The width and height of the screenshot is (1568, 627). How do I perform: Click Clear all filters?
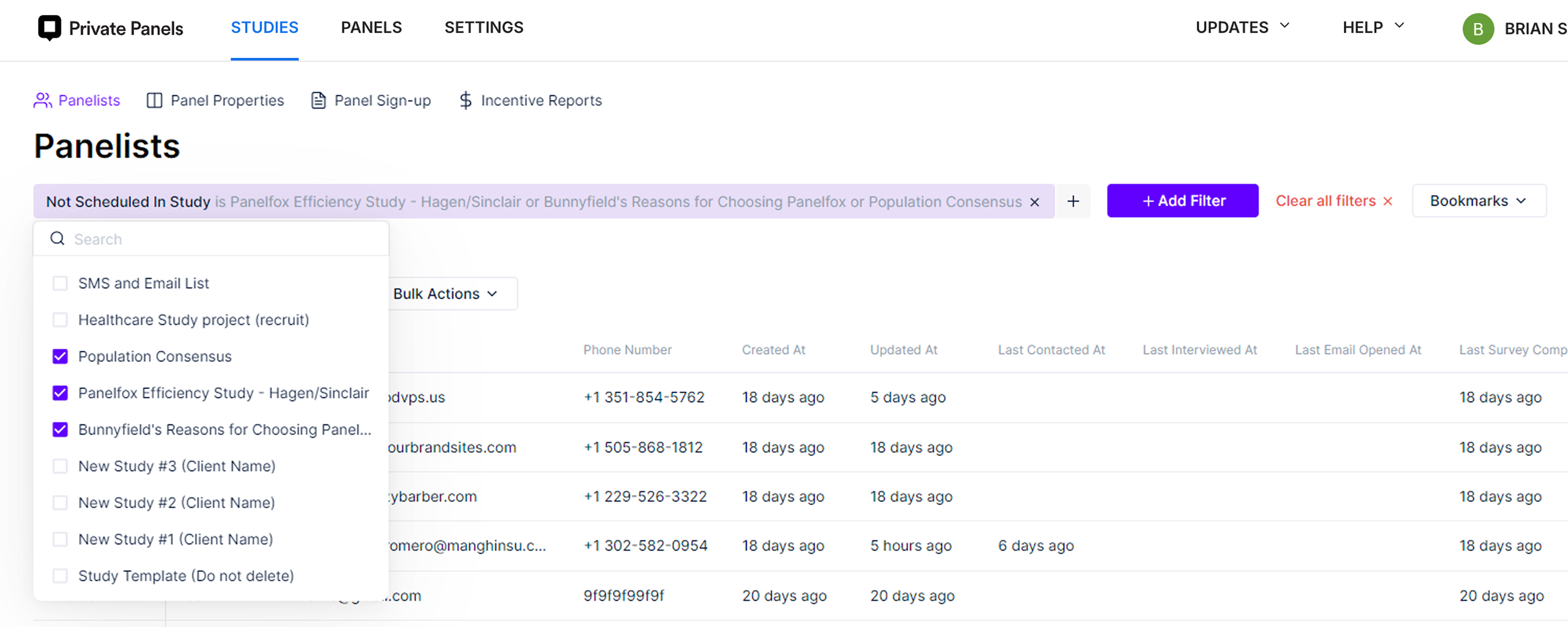[1334, 201]
